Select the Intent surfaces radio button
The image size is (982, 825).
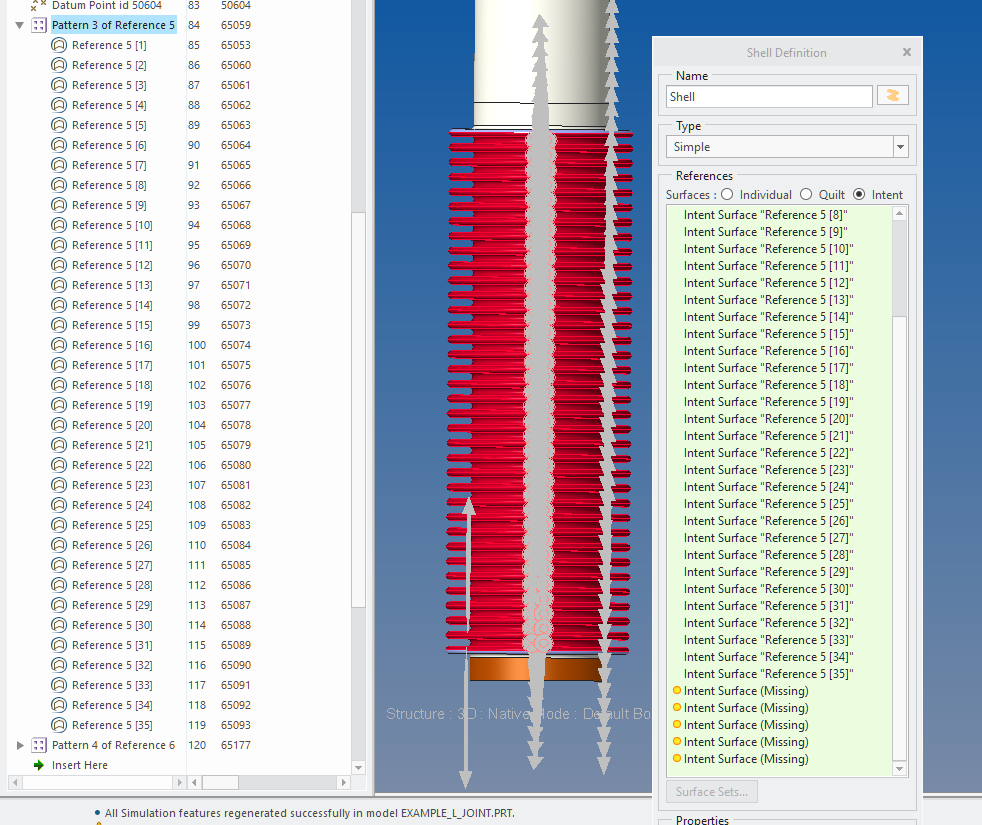pos(858,194)
